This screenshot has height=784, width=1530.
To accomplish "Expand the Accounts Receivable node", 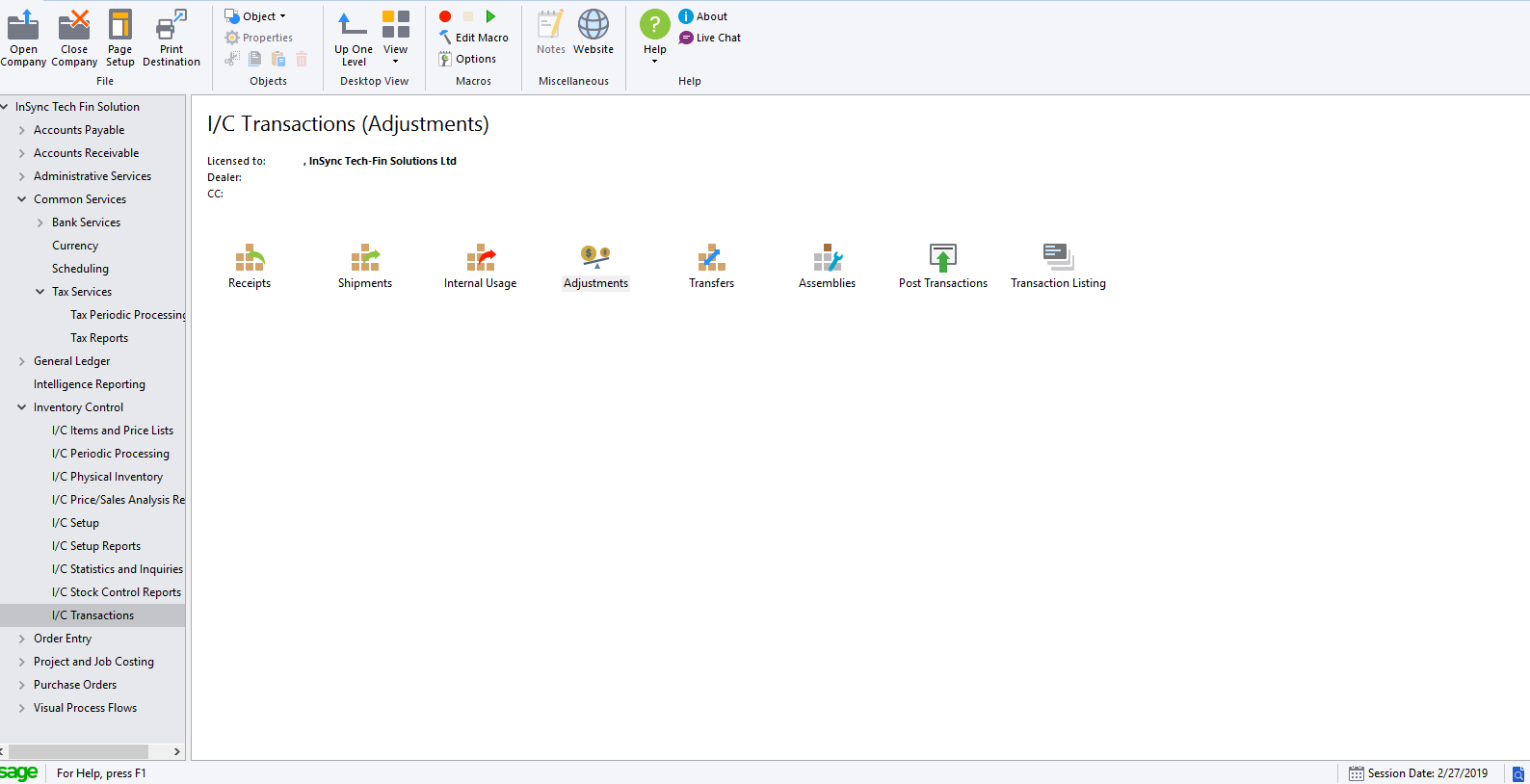I will (x=21, y=153).
